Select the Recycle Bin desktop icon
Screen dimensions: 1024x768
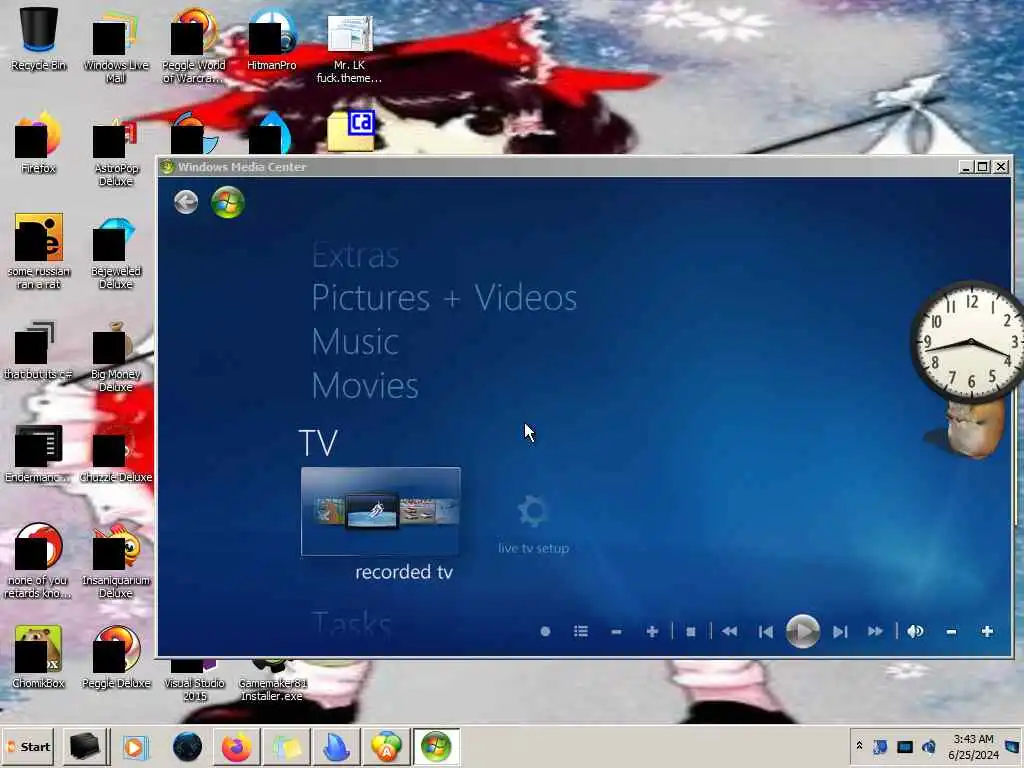[39, 39]
